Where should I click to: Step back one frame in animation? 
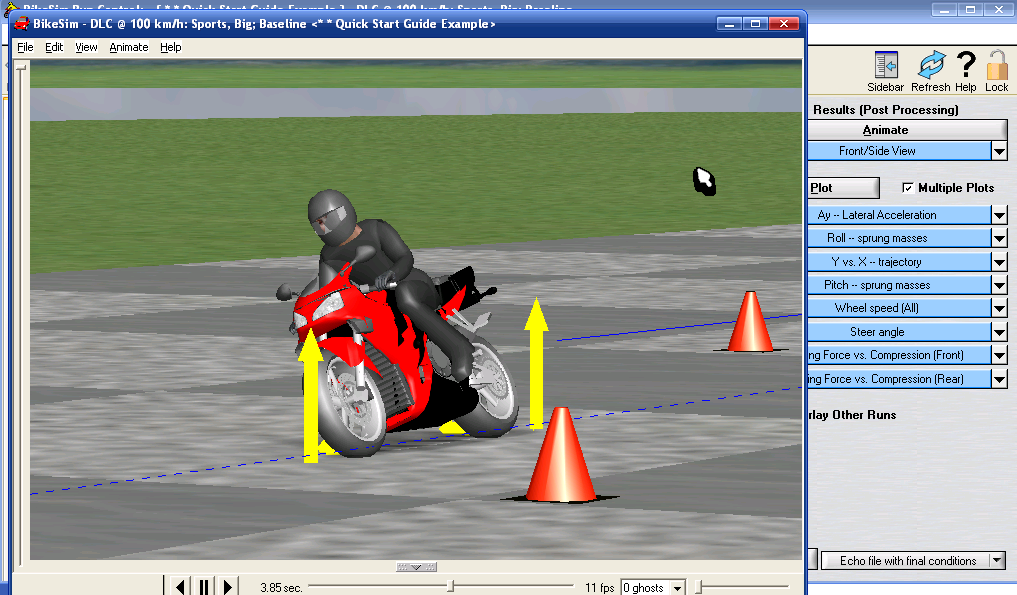[x=180, y=587]
